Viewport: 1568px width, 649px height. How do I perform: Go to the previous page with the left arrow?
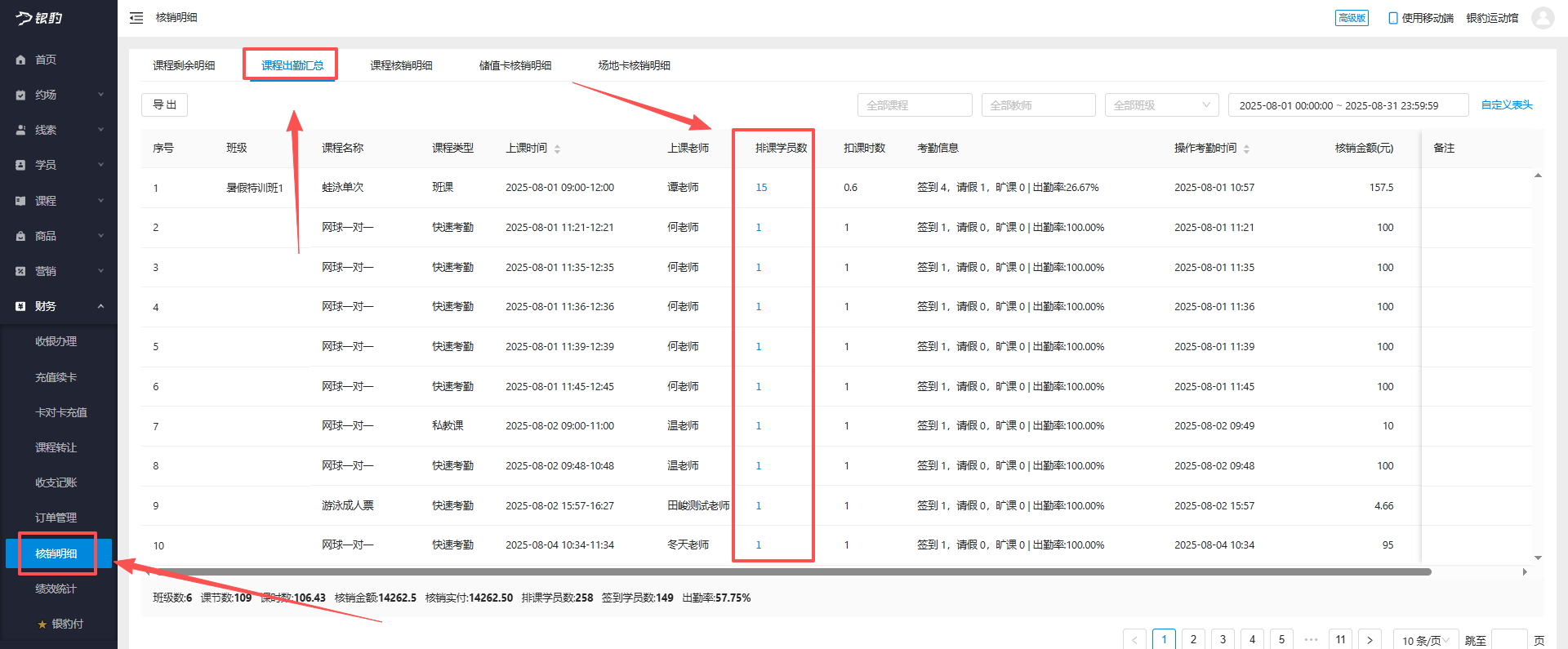(1134, 640)
